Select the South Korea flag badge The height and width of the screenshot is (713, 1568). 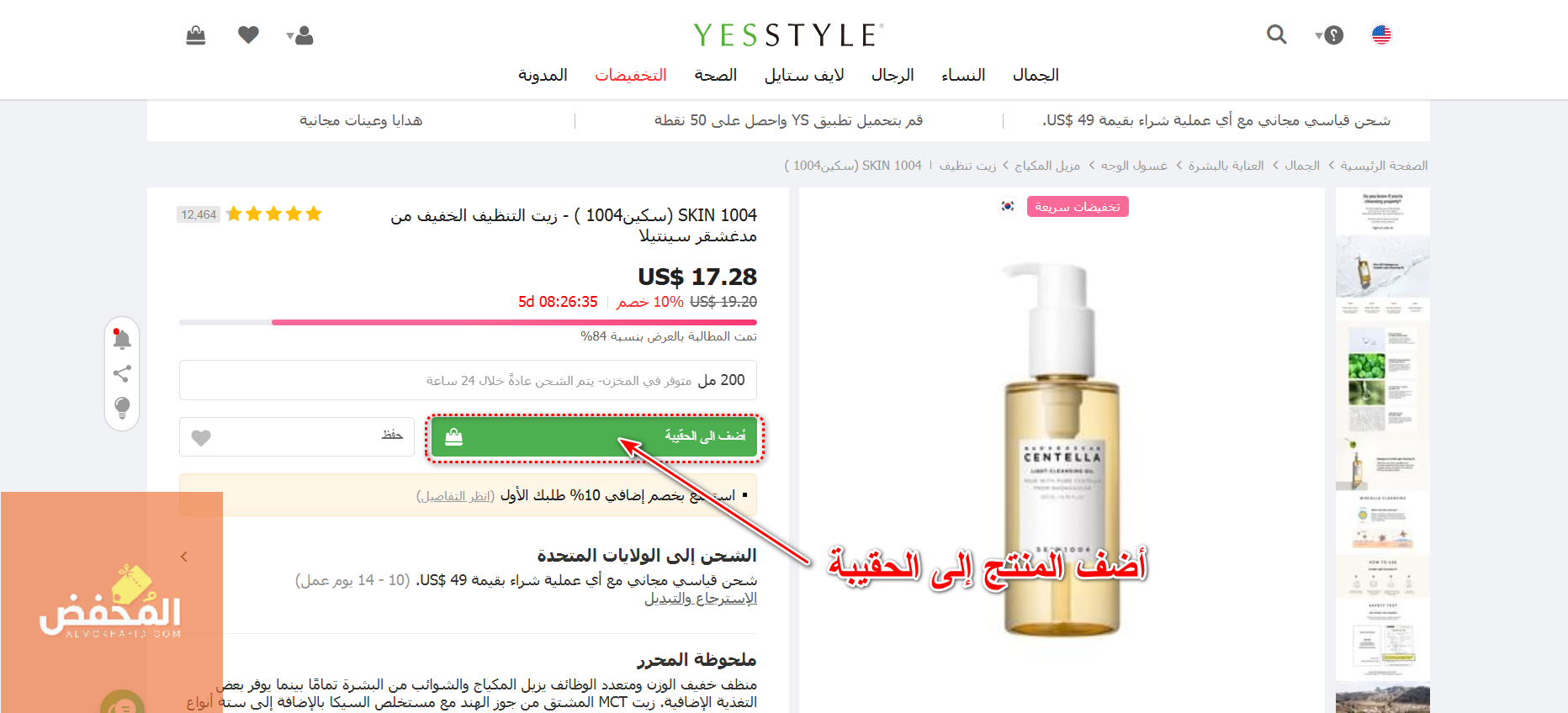tap(1008, 206)
